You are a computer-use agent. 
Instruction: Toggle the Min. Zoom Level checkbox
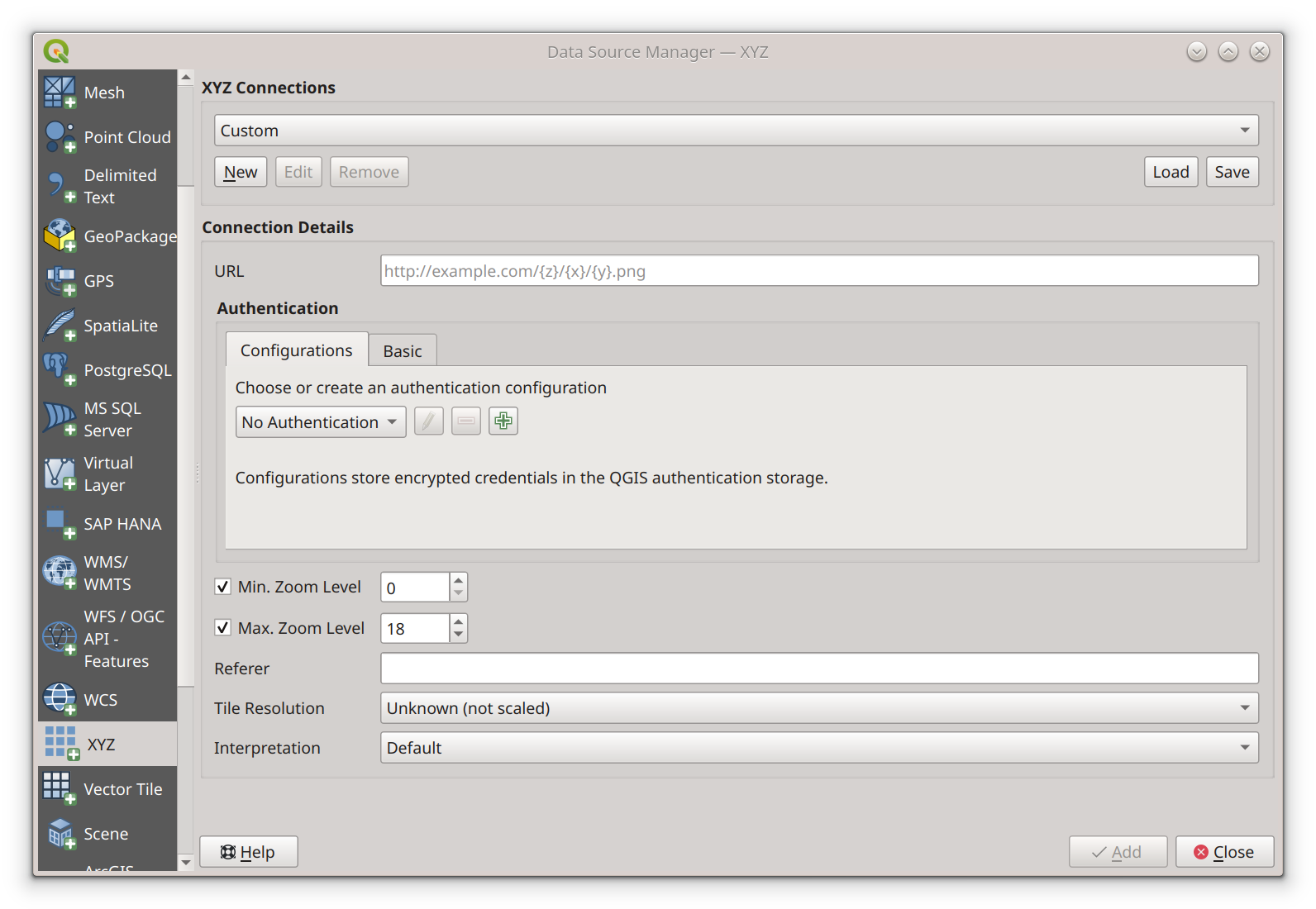click(222, 587)
